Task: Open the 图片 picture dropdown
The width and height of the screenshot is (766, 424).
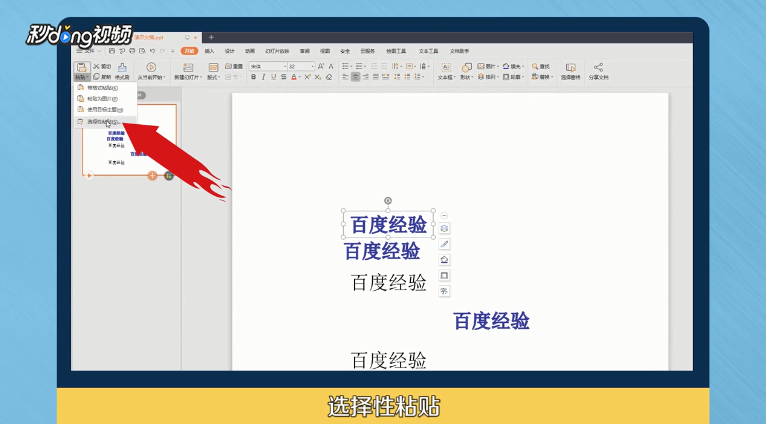Action: coord(487,66)
